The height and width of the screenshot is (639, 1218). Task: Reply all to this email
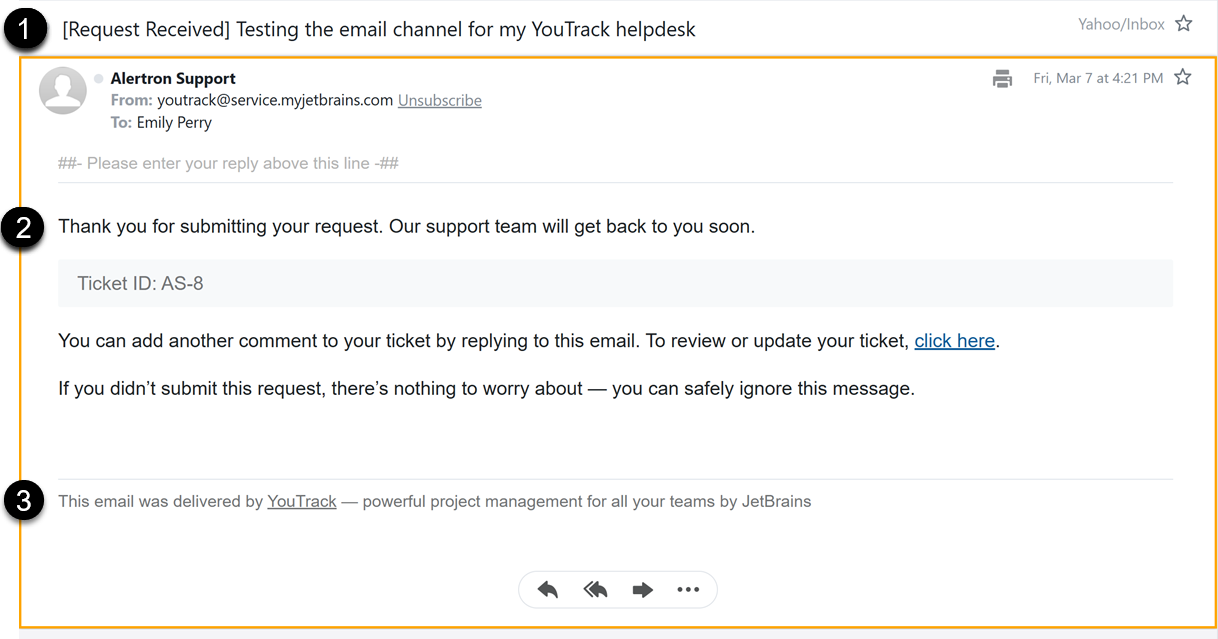pos(595,590)
